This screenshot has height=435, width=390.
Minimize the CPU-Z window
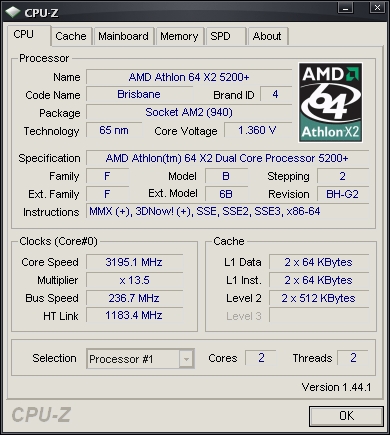click(345, 8)
